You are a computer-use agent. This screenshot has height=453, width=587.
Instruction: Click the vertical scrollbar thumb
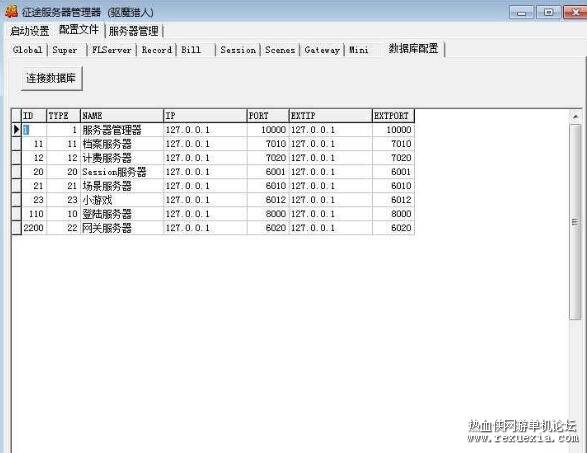pyautogui.click(x=575, y=222)
